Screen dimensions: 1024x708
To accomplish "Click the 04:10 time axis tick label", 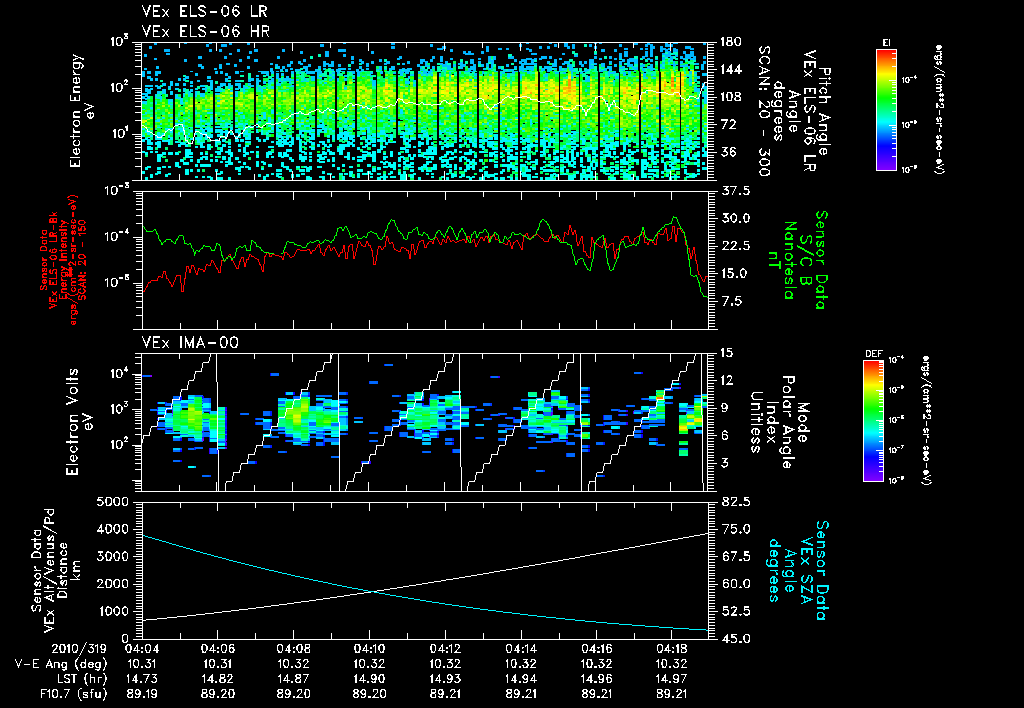I will tap(370, 649).
